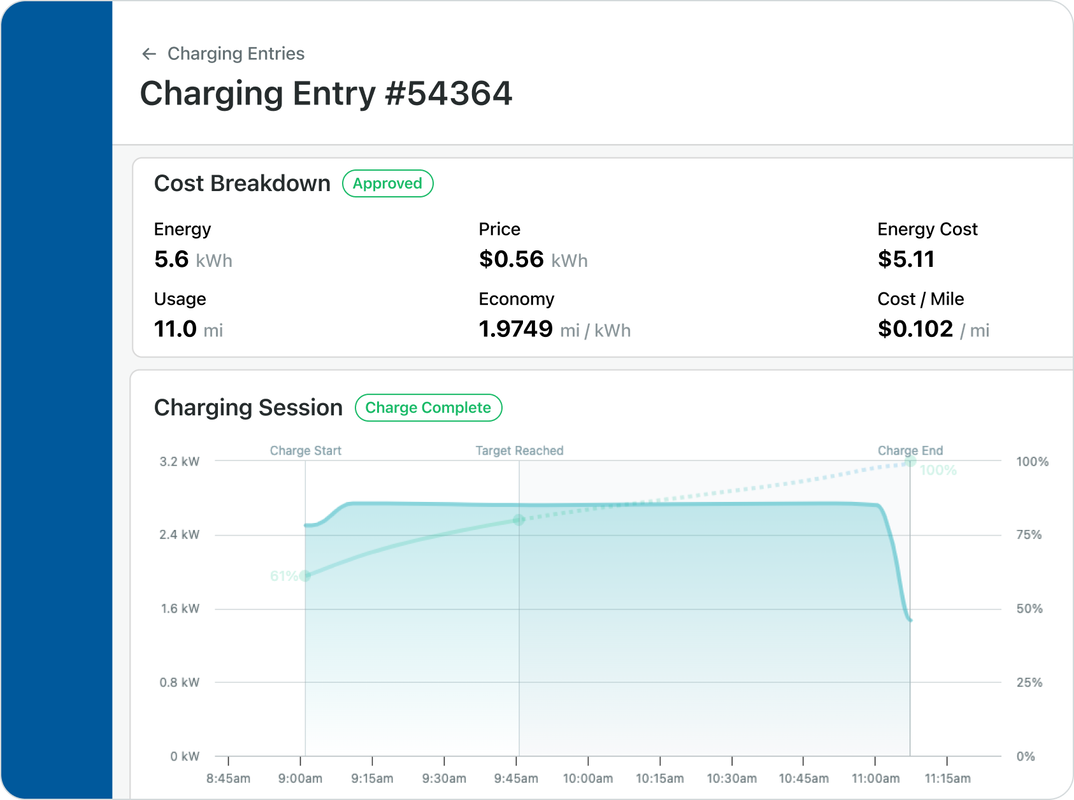Click the 3.2 kW label on the power axis
This screenshot has width=1074, height=800.
pos(179,462)
